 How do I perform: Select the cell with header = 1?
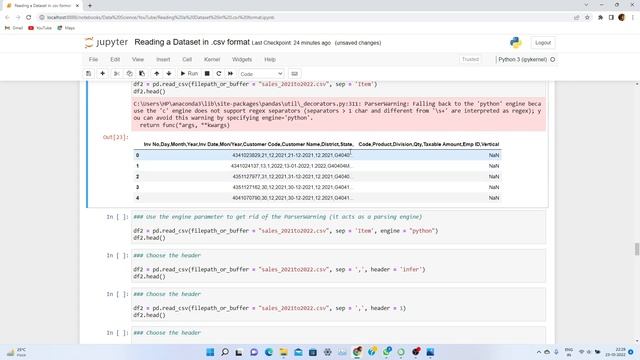pos(338,304)
